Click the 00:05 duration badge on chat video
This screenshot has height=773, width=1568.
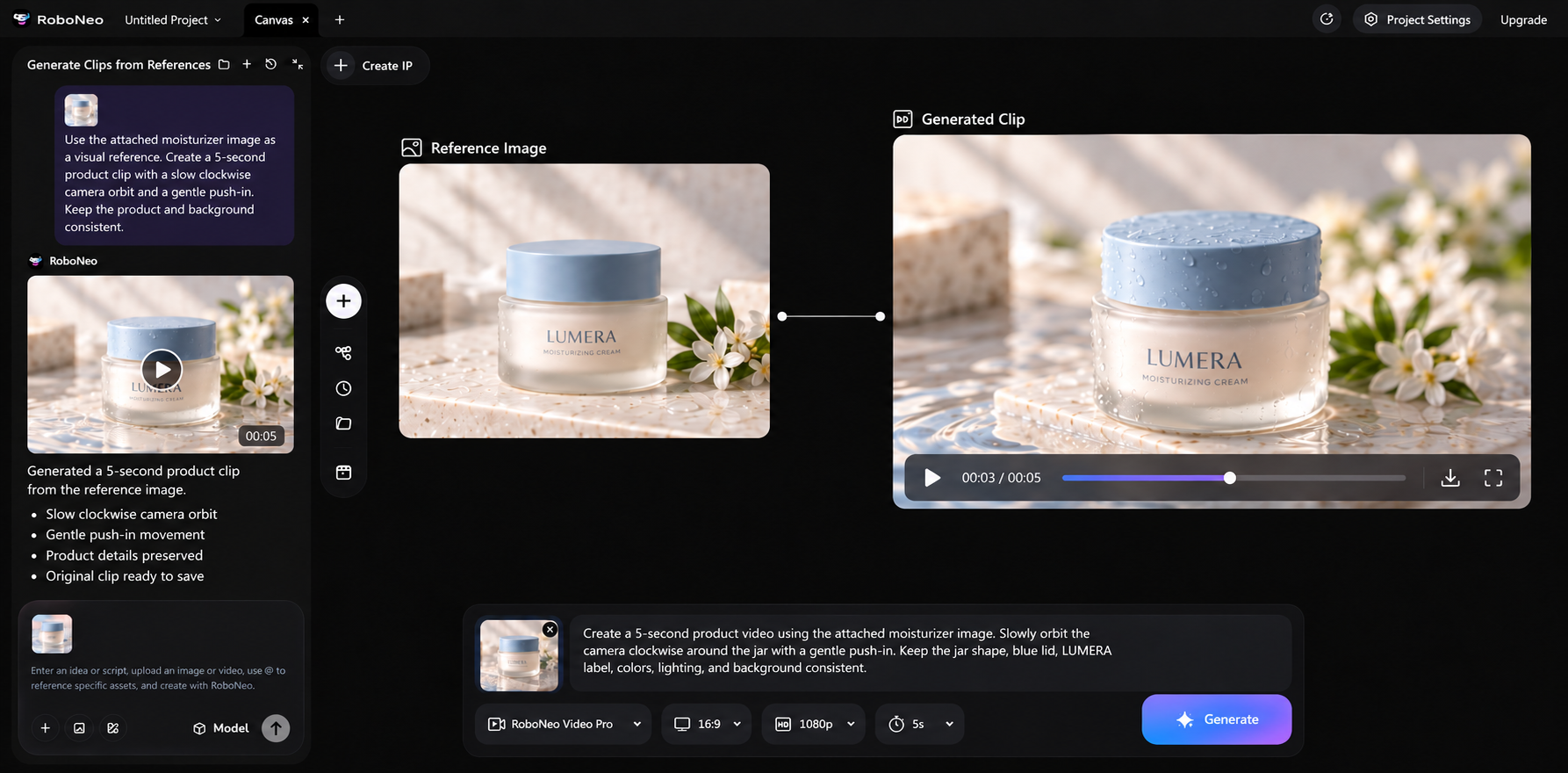point(261,436)
